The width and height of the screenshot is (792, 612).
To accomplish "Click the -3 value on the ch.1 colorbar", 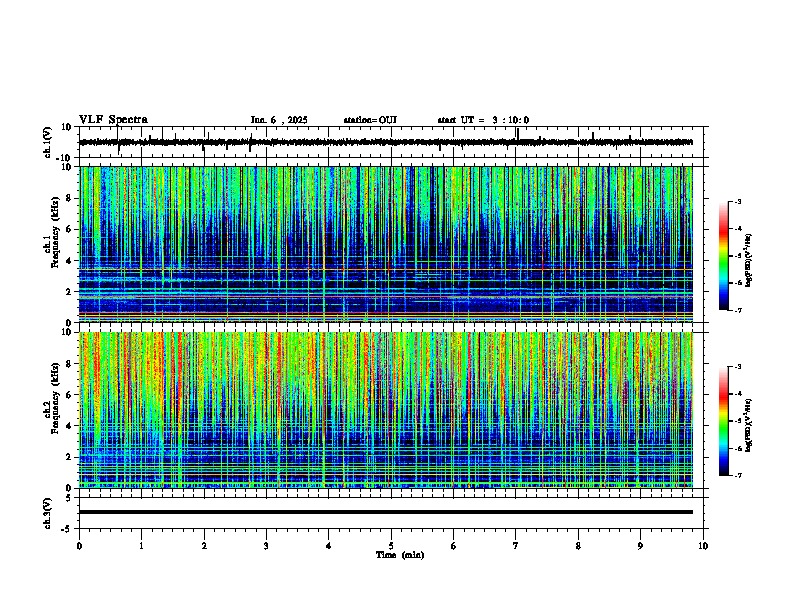I will point(737,202).
